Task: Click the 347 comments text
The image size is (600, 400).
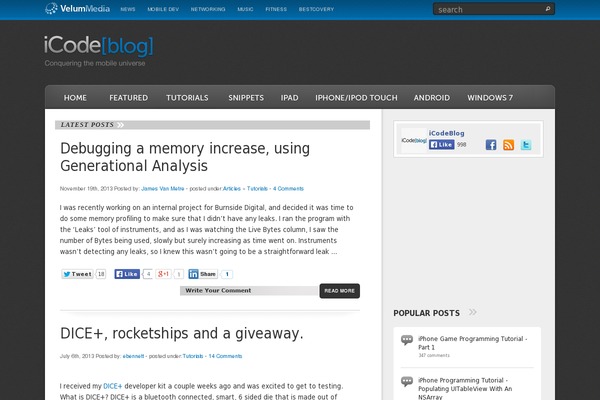Action: coord(434,356)
